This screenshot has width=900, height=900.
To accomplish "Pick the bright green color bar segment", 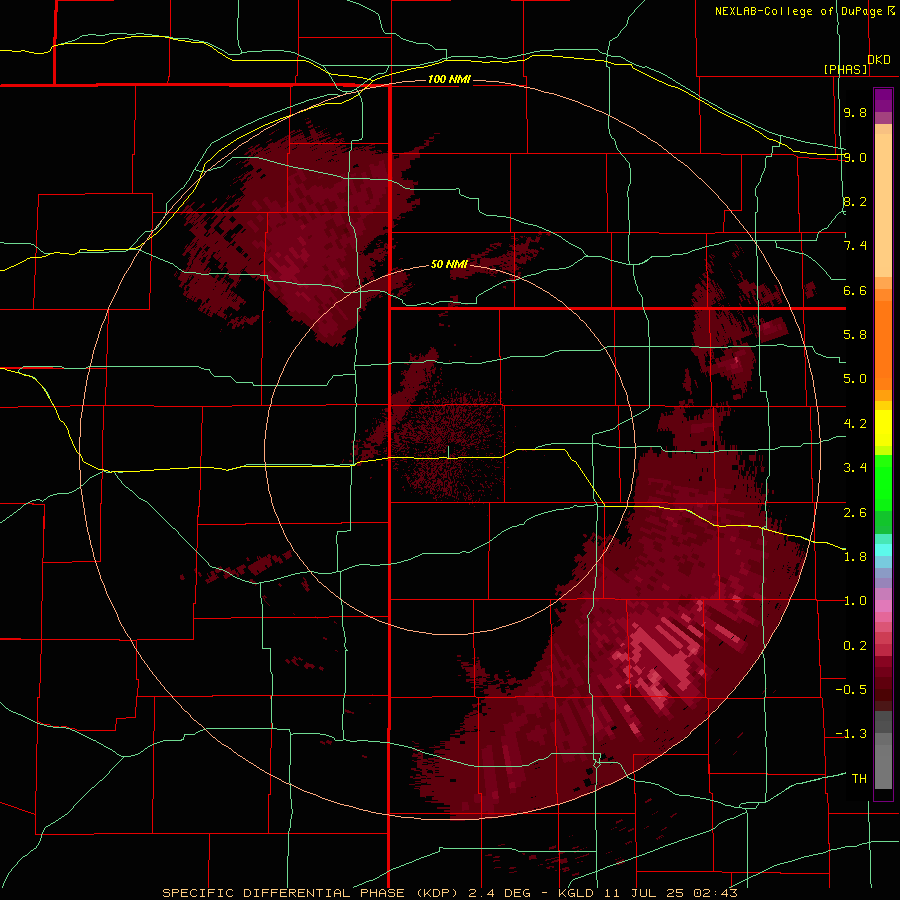I will pos(883,482).
